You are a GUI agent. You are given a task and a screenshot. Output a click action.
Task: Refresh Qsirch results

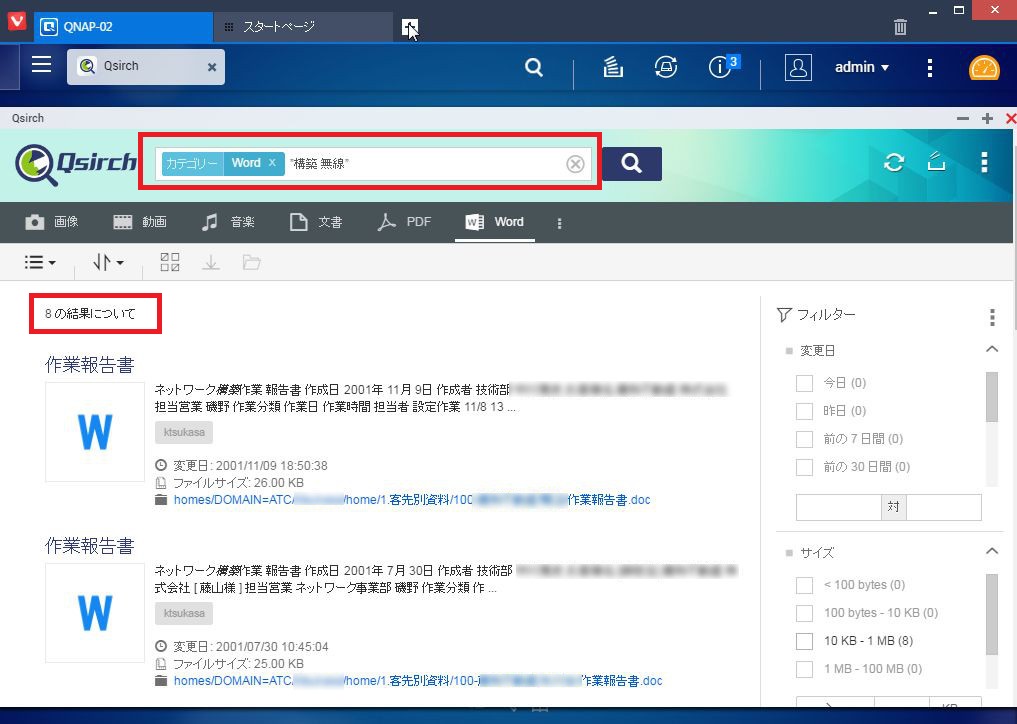point(894,162)
